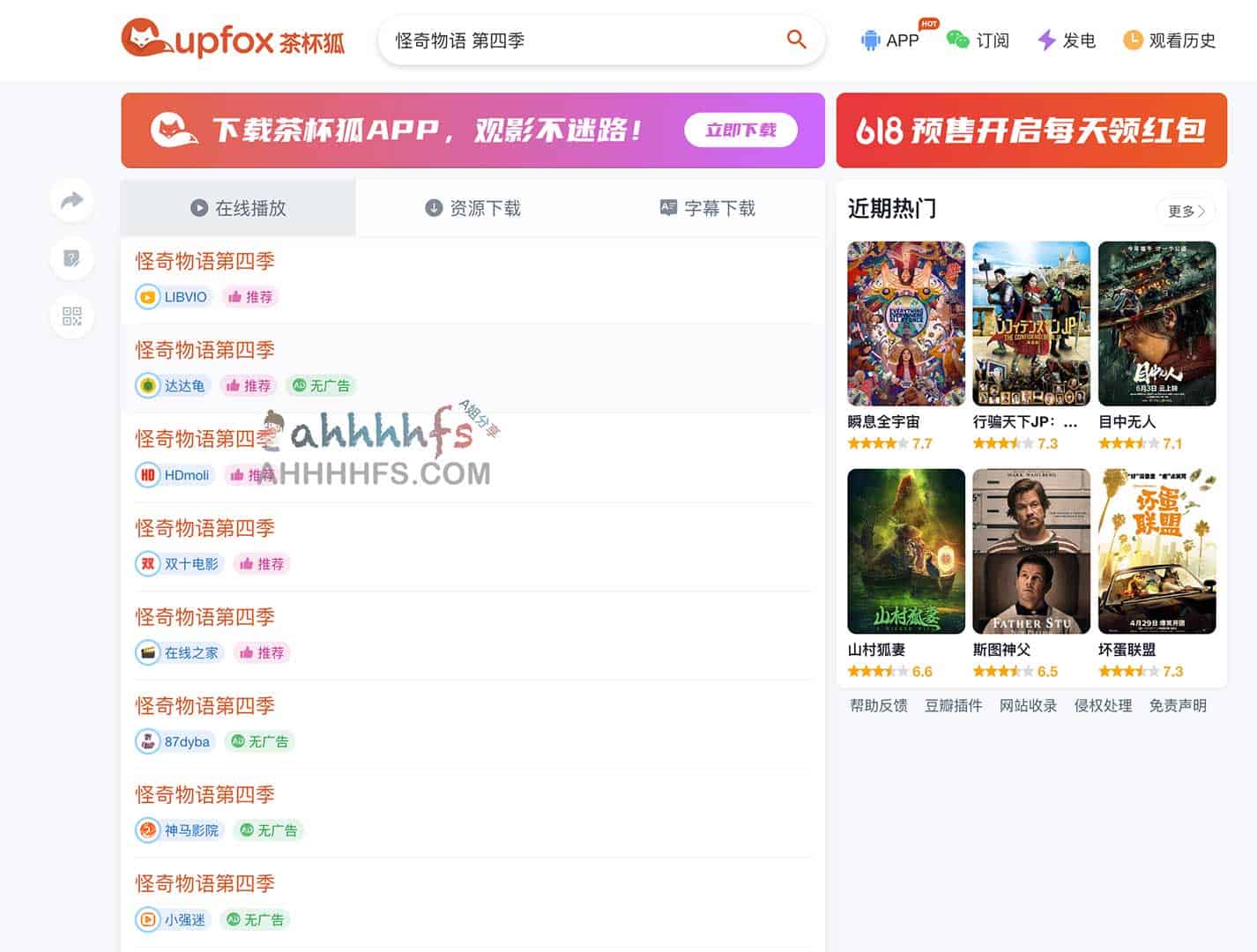Click the LIBVIO source tag
This screenshot has height=952, width=1257.
[x=174, y=297]
